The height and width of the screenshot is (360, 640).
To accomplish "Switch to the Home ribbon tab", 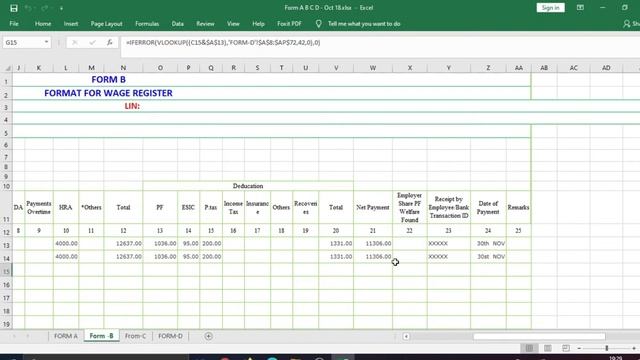I will 43,24.
